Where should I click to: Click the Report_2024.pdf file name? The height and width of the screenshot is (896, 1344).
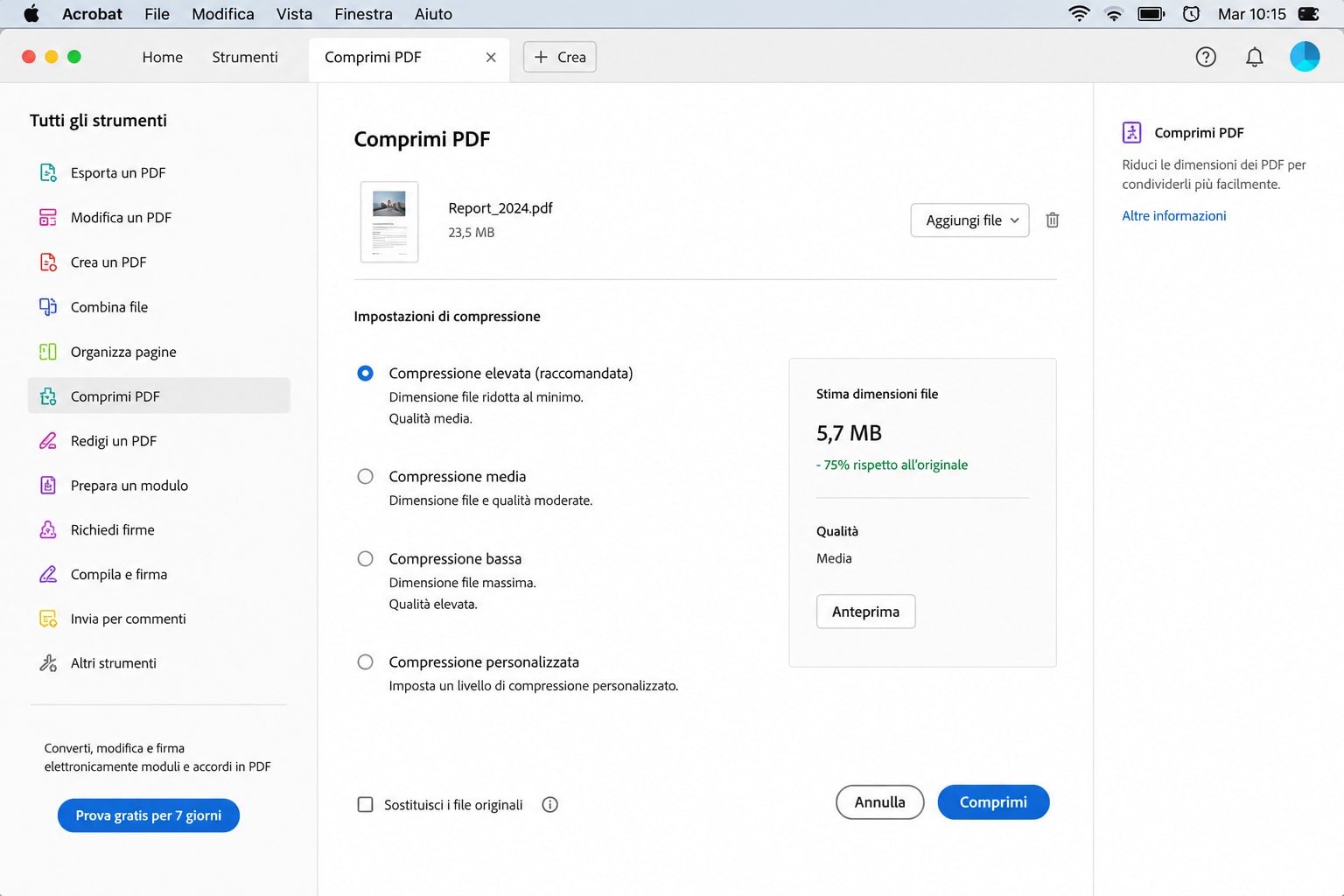tap(500, 208)
